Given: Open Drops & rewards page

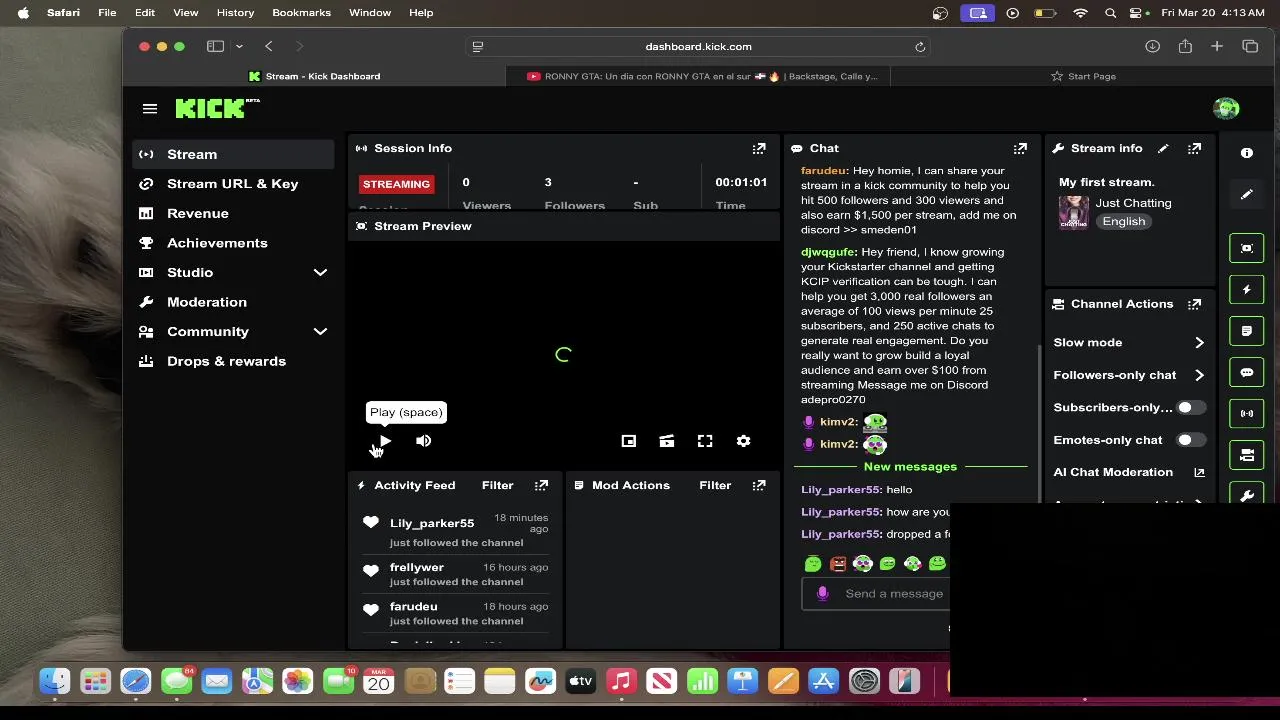Looking at the screenshot, I should click(x=233, y=361).
